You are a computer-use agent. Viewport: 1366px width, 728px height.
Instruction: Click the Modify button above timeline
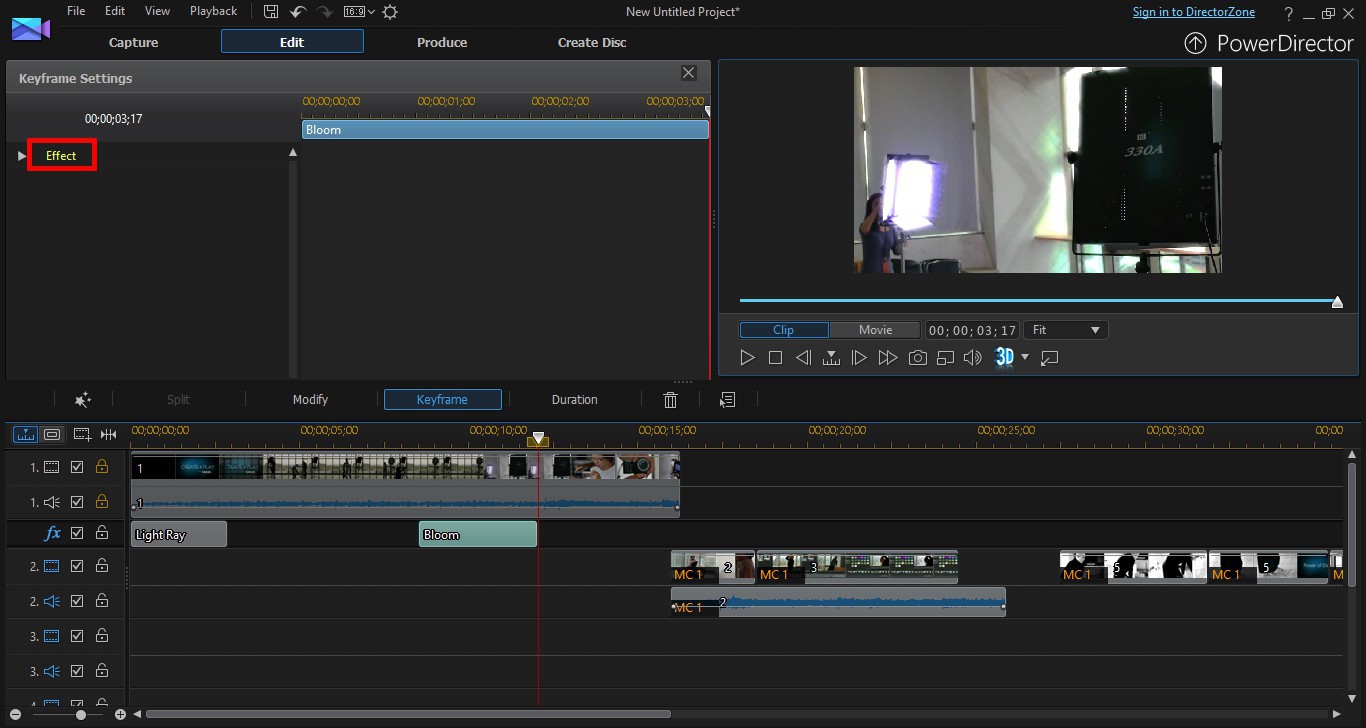(310, 399)
